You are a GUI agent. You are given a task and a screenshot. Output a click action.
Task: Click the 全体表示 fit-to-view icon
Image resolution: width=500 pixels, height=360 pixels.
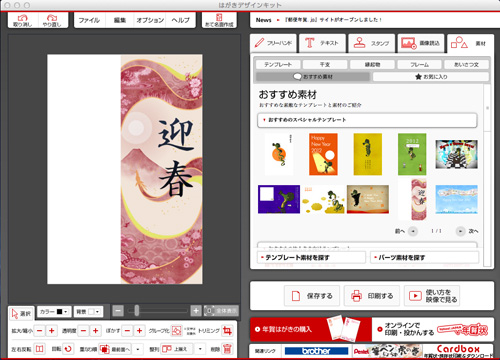[221, 311]
